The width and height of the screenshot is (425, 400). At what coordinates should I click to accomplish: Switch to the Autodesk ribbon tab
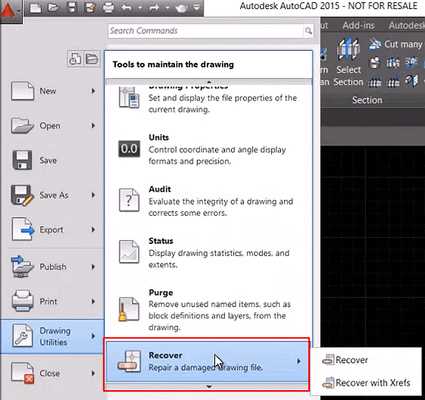click(x=407, y=26)
